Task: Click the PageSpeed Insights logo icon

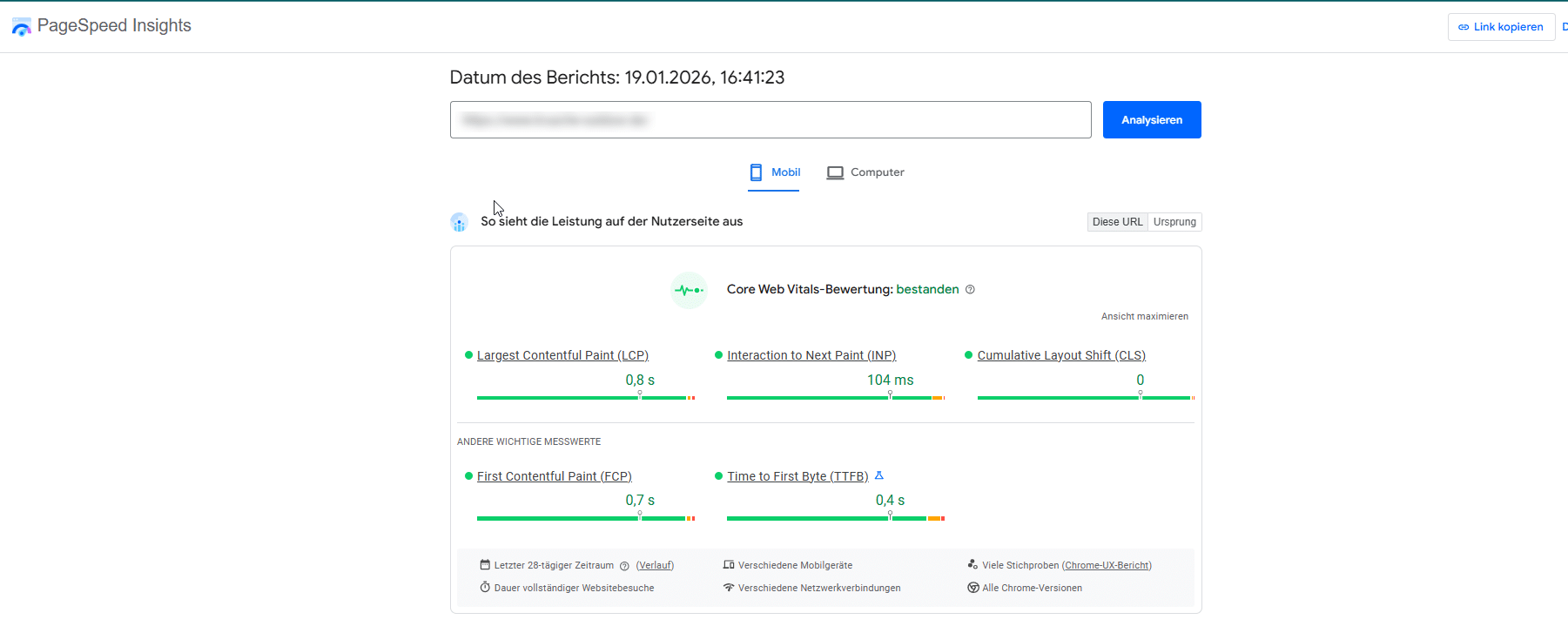Action: coord(21,27)
